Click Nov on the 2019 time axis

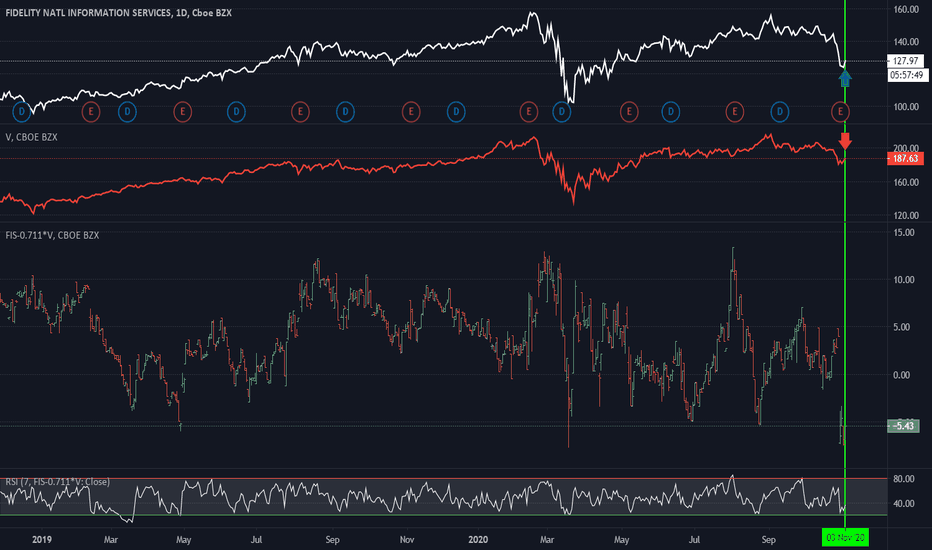click(x=407, y=540)
